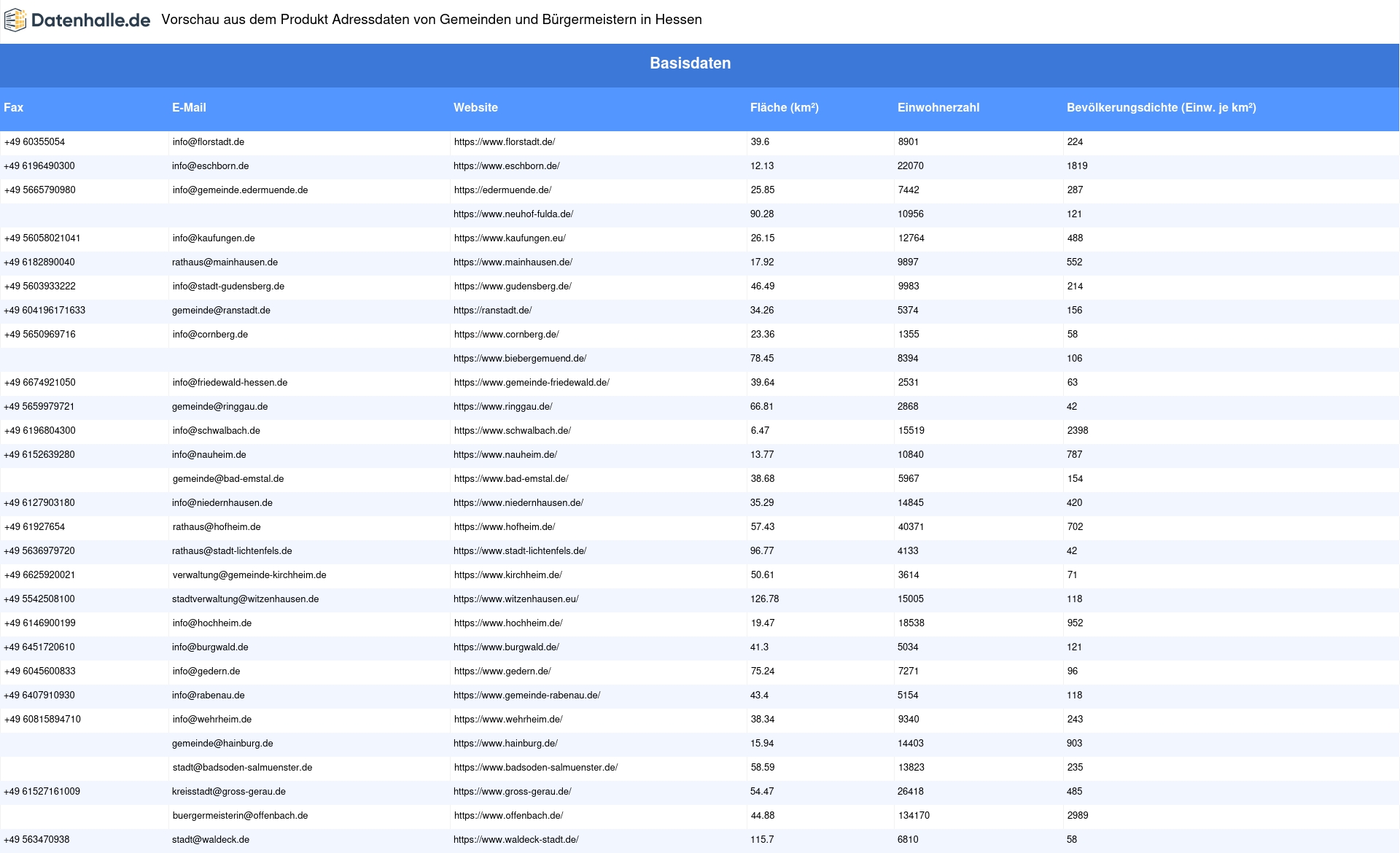The width and height of the screenshot is (1400, 853).
Task: Open https://www.neuhof-fulda.de/ website link
Action: tap(513, 214)
